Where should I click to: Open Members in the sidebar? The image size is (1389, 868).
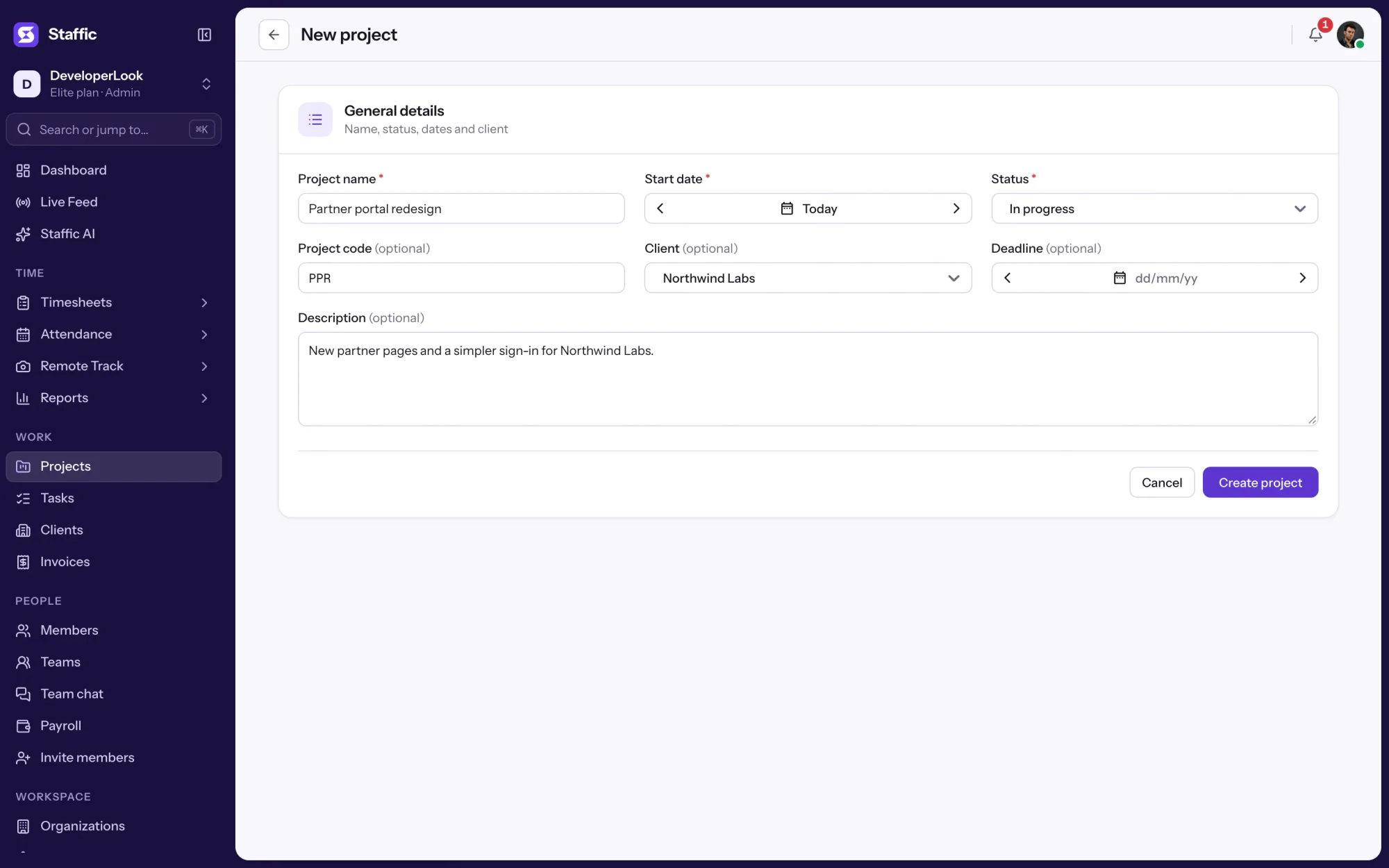[114, 630]
